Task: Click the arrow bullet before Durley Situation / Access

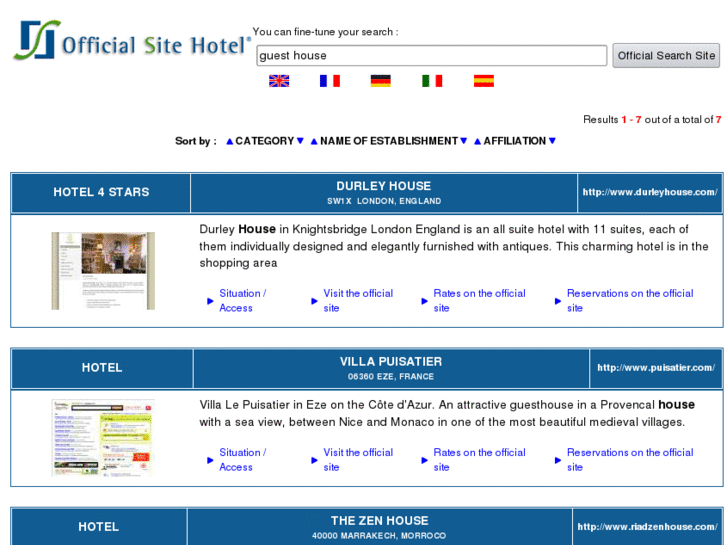Action: pyautogui.click(x=210, y=301)
